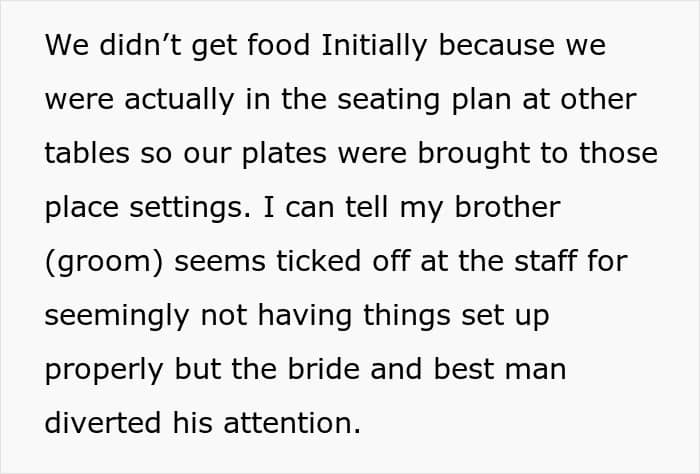This screenshot has width=700, height=474.
Task: Click the word "seemingly" starting sixth line
Action: (x=117, y=316)
